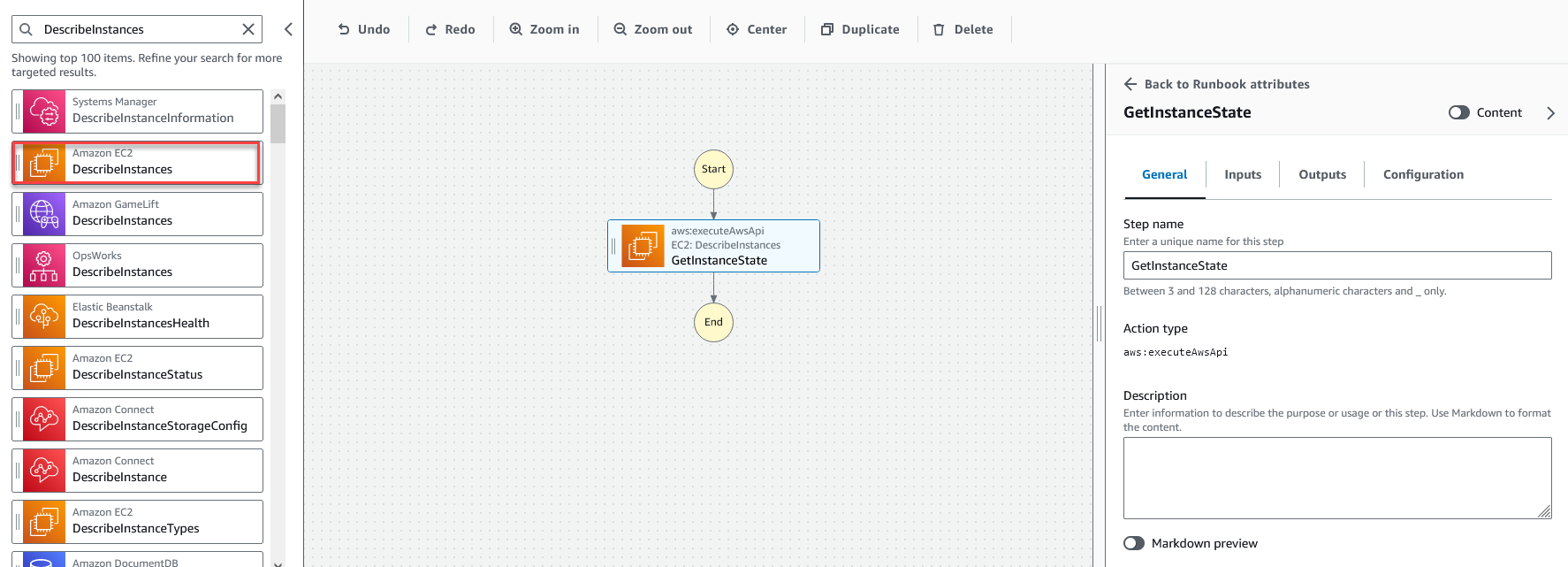1568x567 pixels.
Task: Select the Amazon GameLift DescribeInstances icon
Action: (44, 214)
